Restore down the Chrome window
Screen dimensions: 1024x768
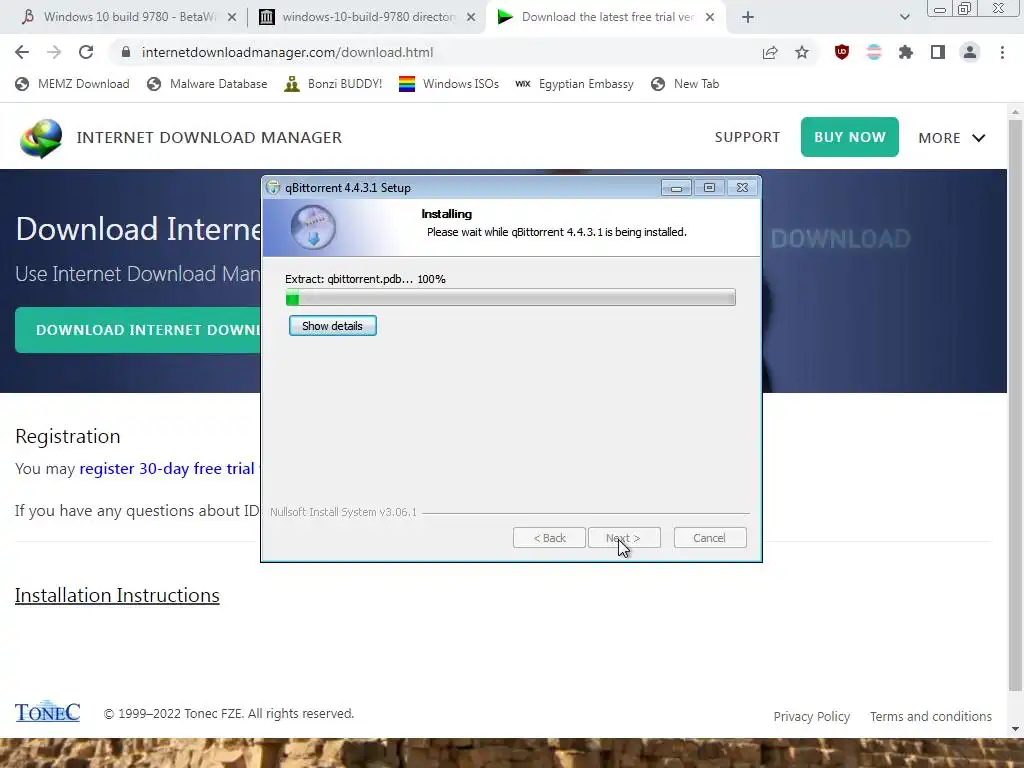pyautogui.click(x=965, y=8)
